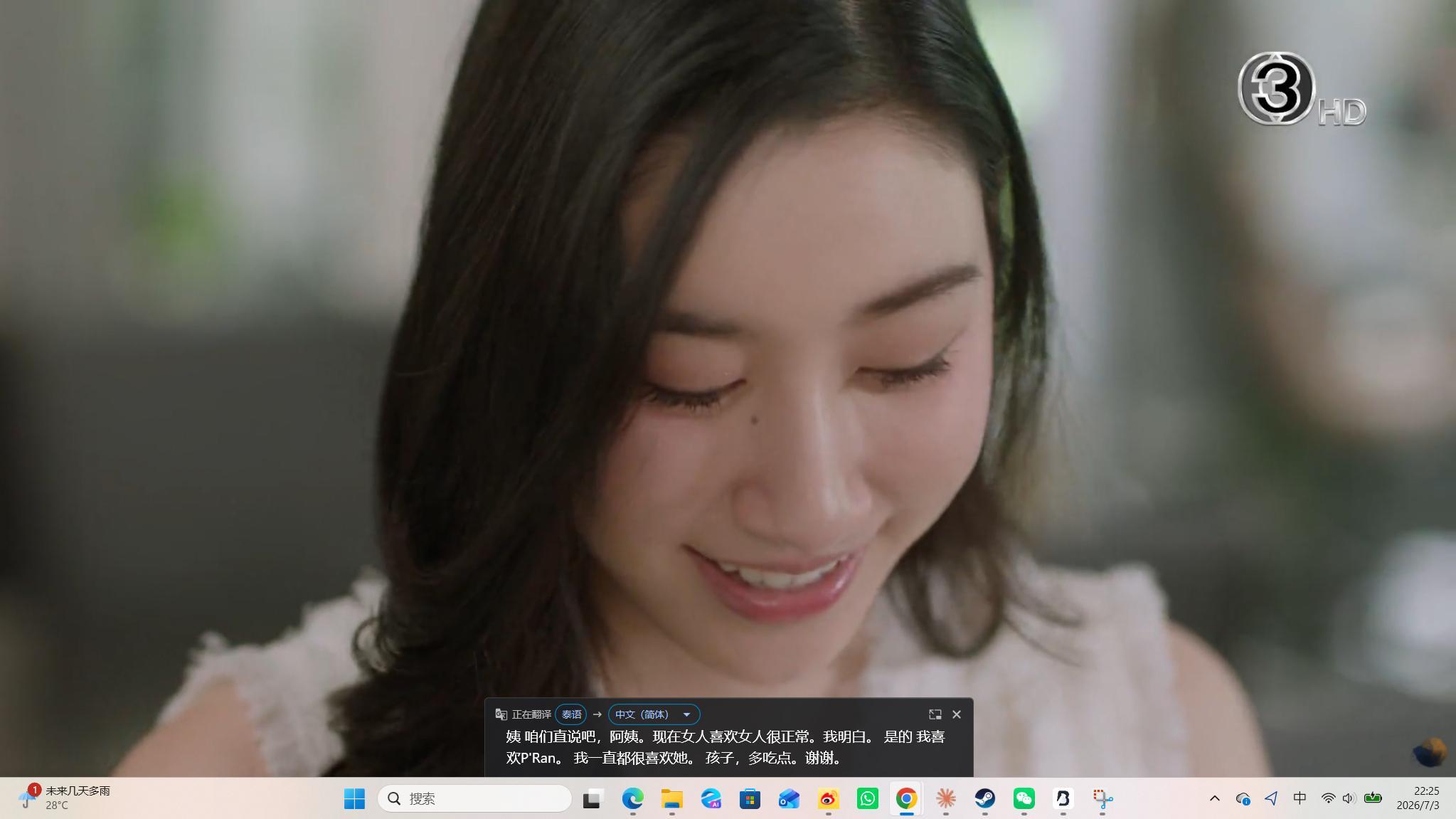Open the Windows Start menu
Screen dimensions: 1456x819
click(x=354, y=798)
